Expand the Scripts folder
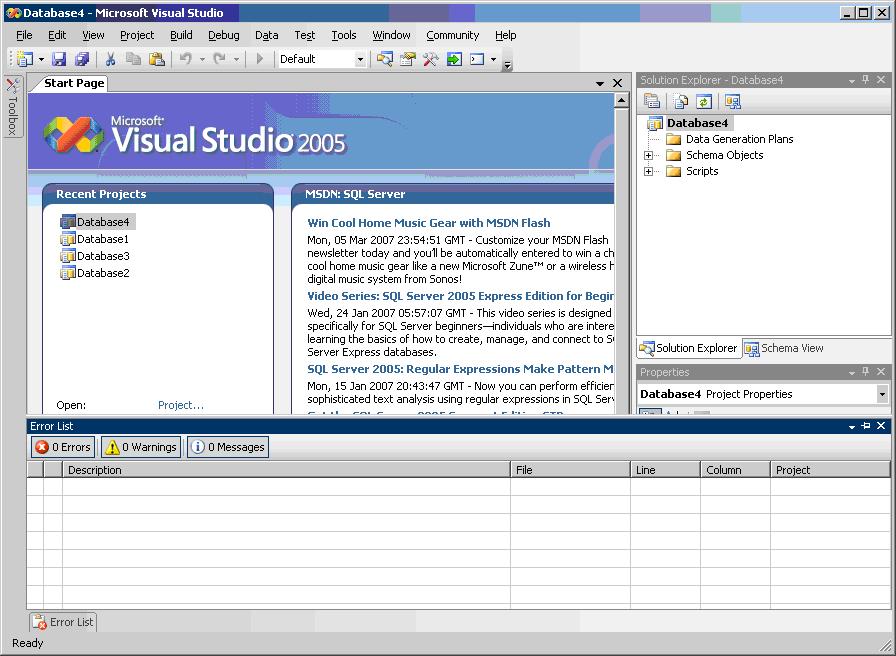This screenshot has width=896, height=656. pos(648,171)
